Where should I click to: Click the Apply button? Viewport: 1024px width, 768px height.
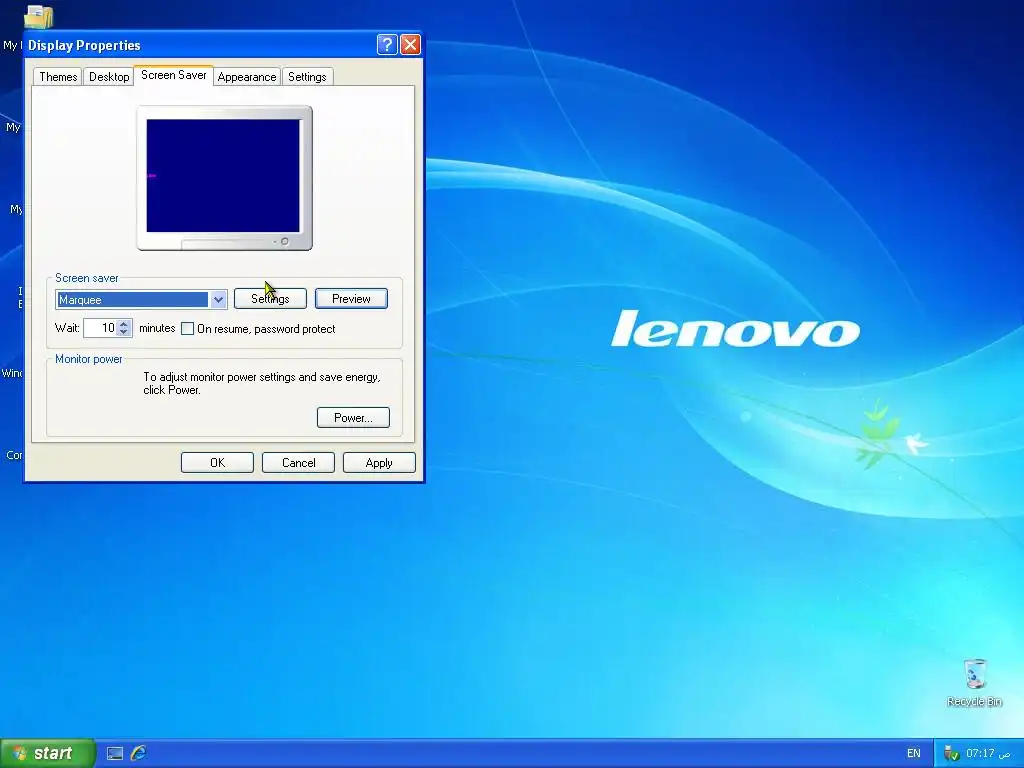(x=379, y=462)
